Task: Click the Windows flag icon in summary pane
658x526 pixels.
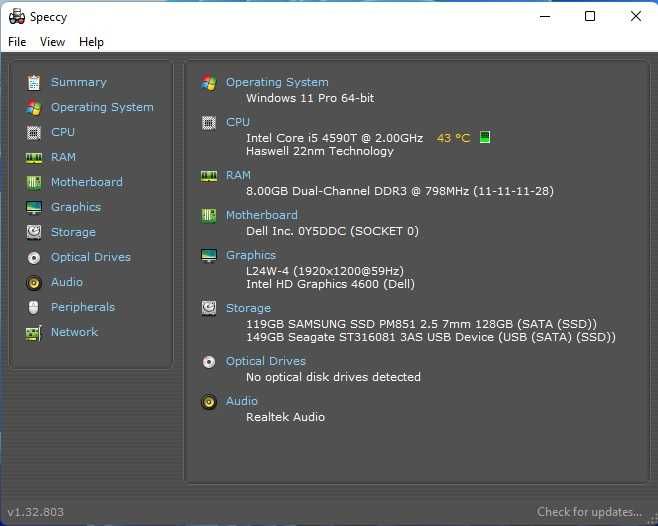Action: pos(209,83)
